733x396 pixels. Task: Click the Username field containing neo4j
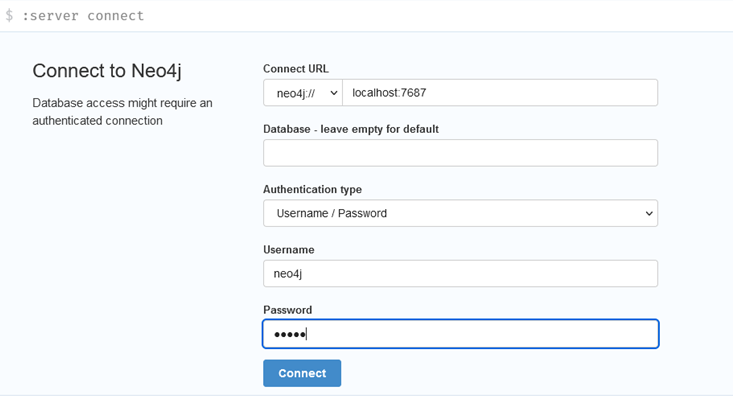click(x=460, y=274)
